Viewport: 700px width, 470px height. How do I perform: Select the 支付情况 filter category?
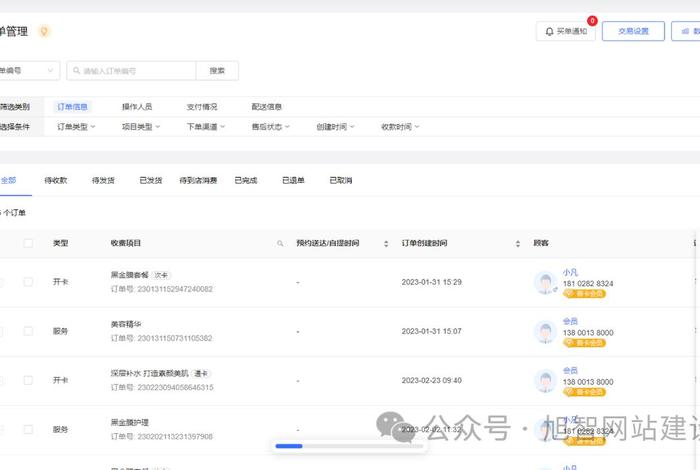[x=202, y=107]
